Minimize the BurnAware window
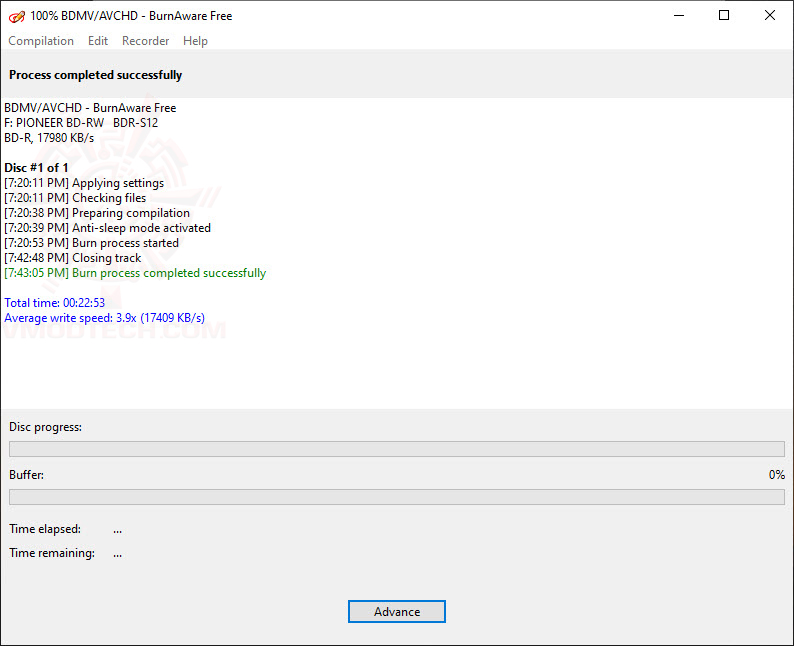This screenshot has height=646, width=794. 679,16
